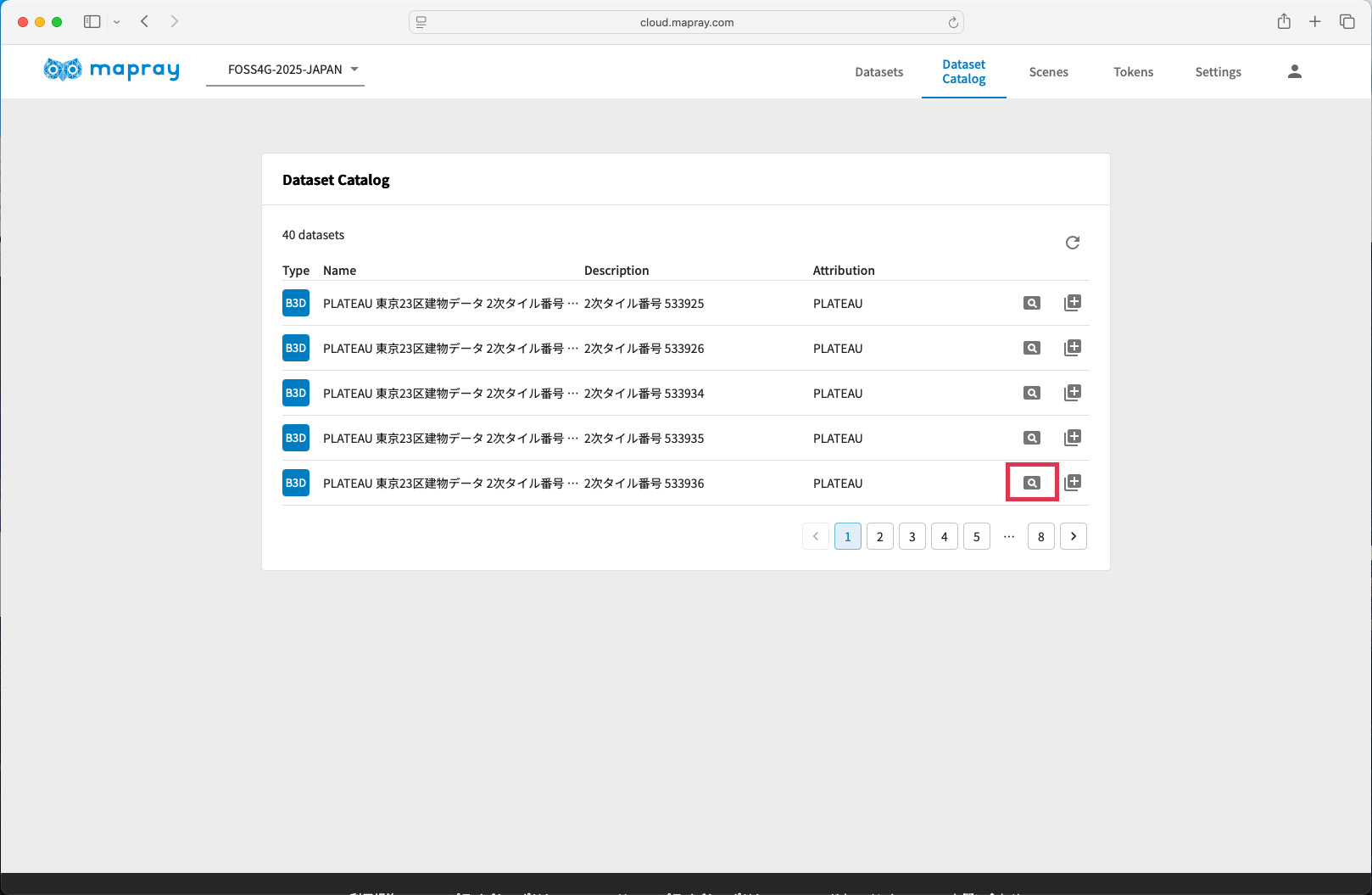Preview the dataset with tile number 533934
Viewport: 1372px width, 895px height.
1031,393
